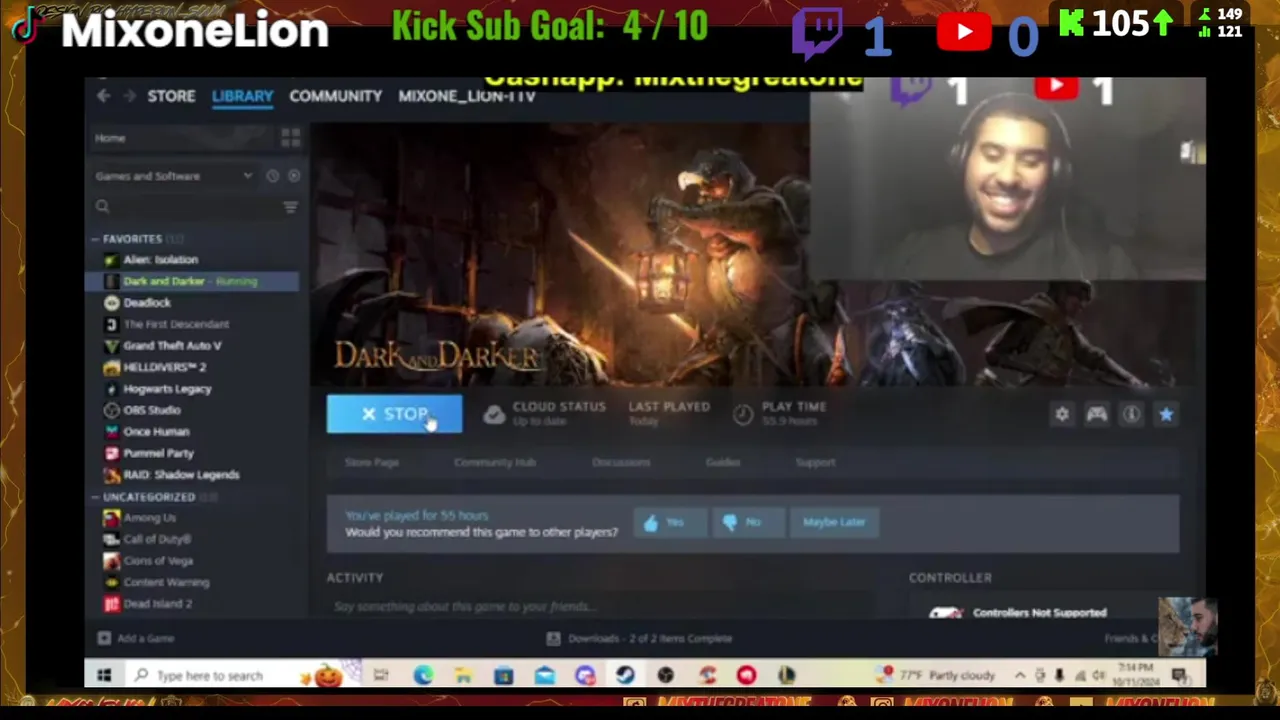Open the weather widget showing Partly cloudy
This screenshot has width=1280, height=720.
click(938, 676)
